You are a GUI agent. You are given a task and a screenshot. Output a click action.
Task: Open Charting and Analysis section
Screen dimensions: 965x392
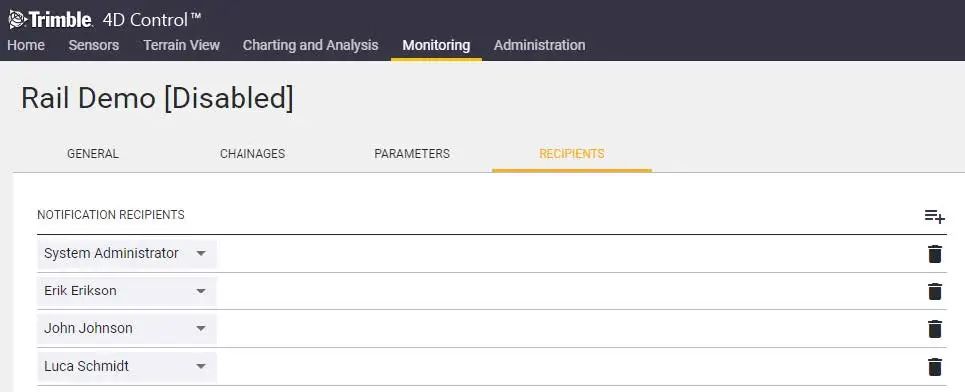coord(310,45)
